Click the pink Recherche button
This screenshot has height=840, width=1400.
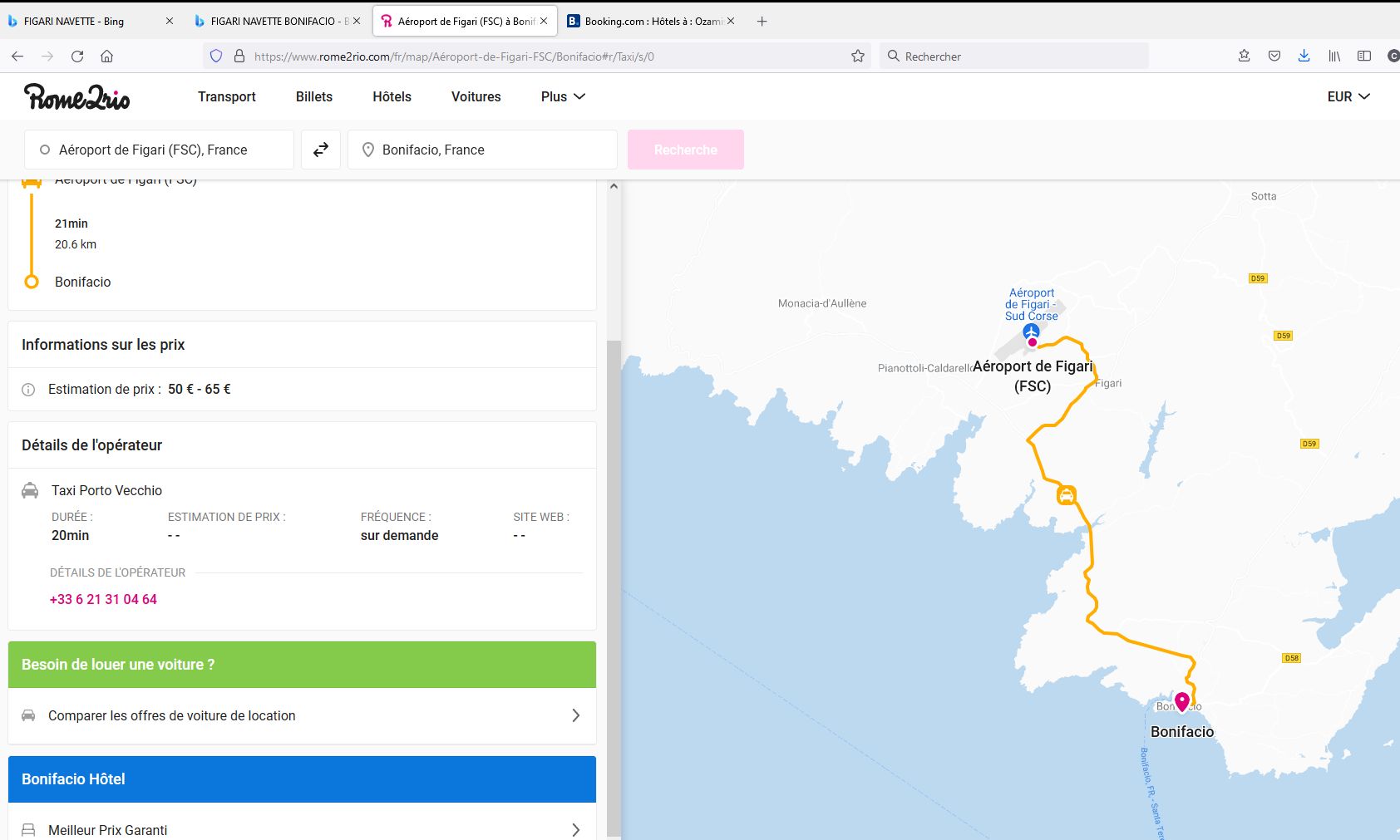(x=686, y=150)
